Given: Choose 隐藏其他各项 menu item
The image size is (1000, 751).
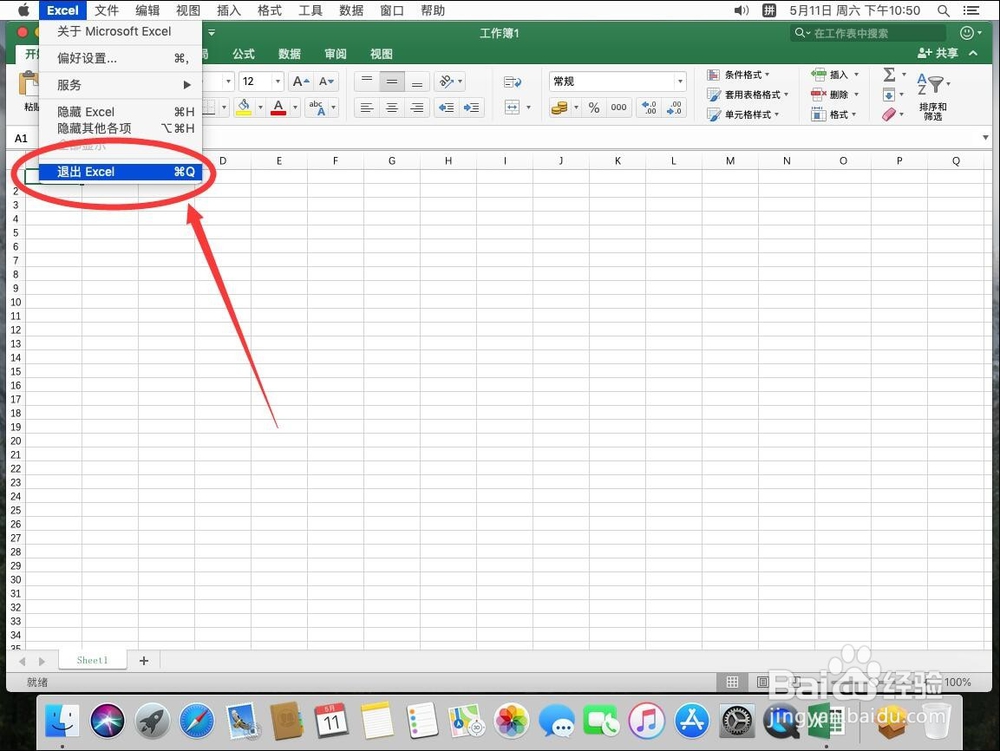Looking at the screenshot, I should coord(121,128).
